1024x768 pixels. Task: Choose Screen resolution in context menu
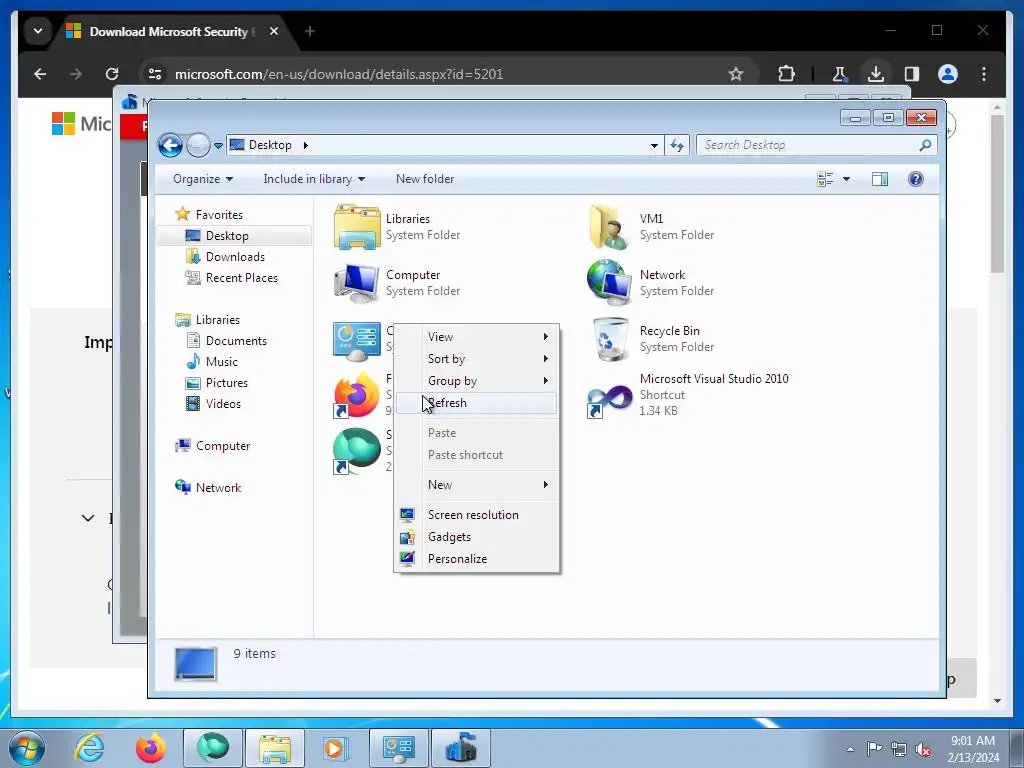tap(477, 515)
